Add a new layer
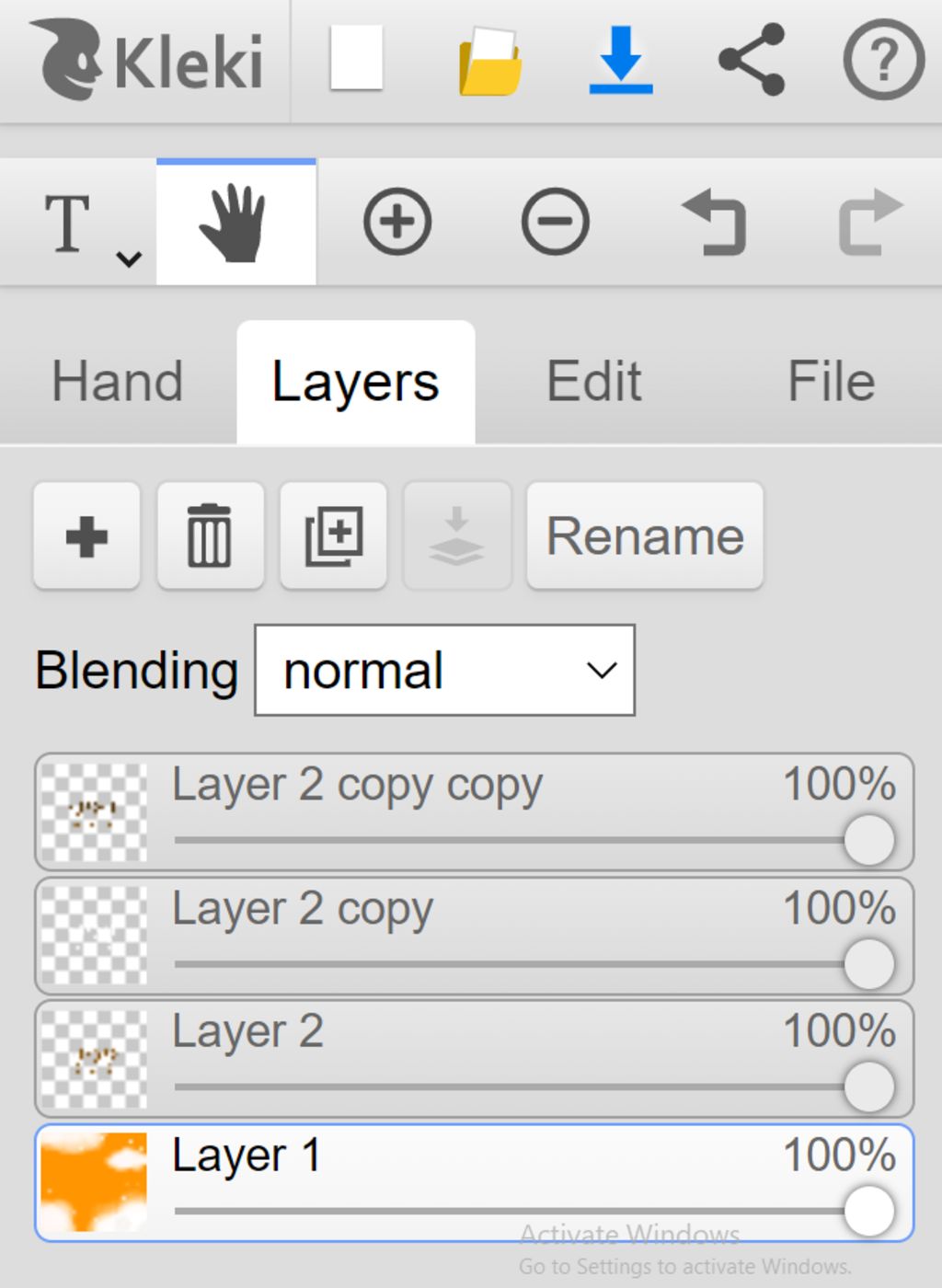Viewport: 942px width, 1288px height. [86, 535]
